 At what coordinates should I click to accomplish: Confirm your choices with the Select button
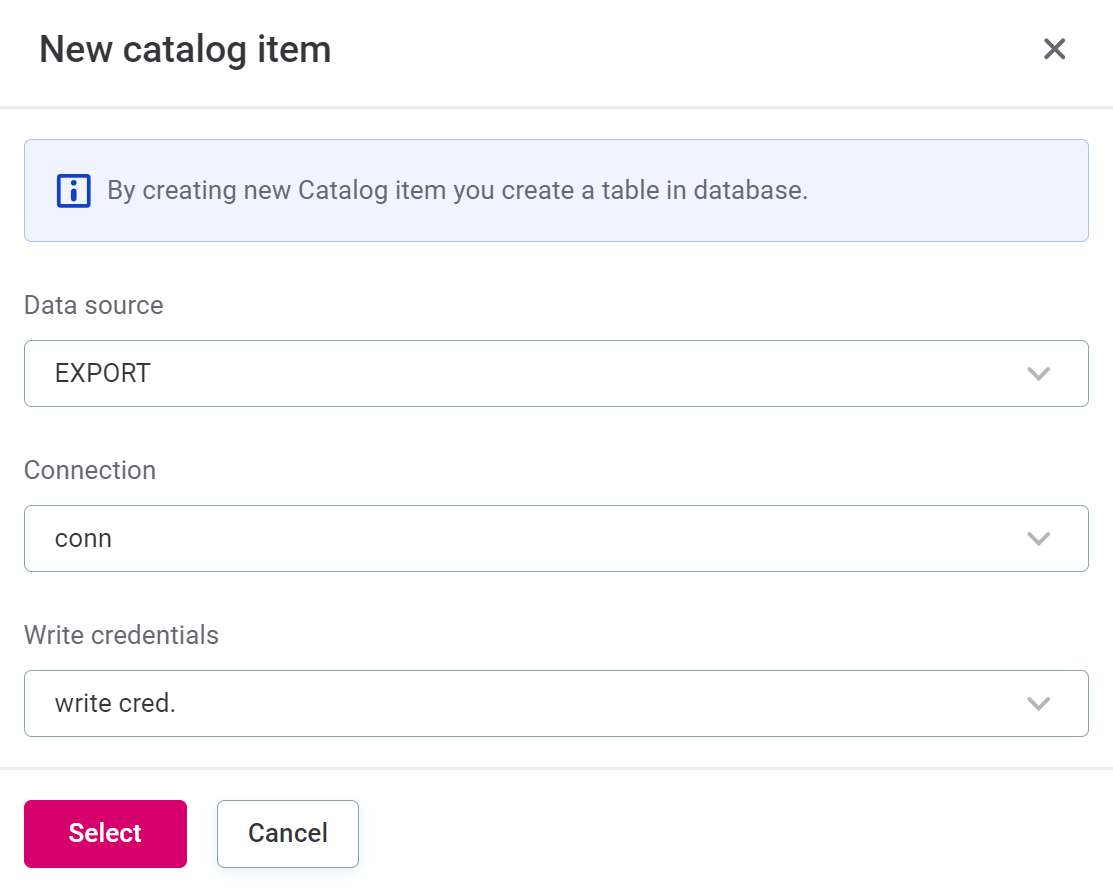(x=105, y=833)
